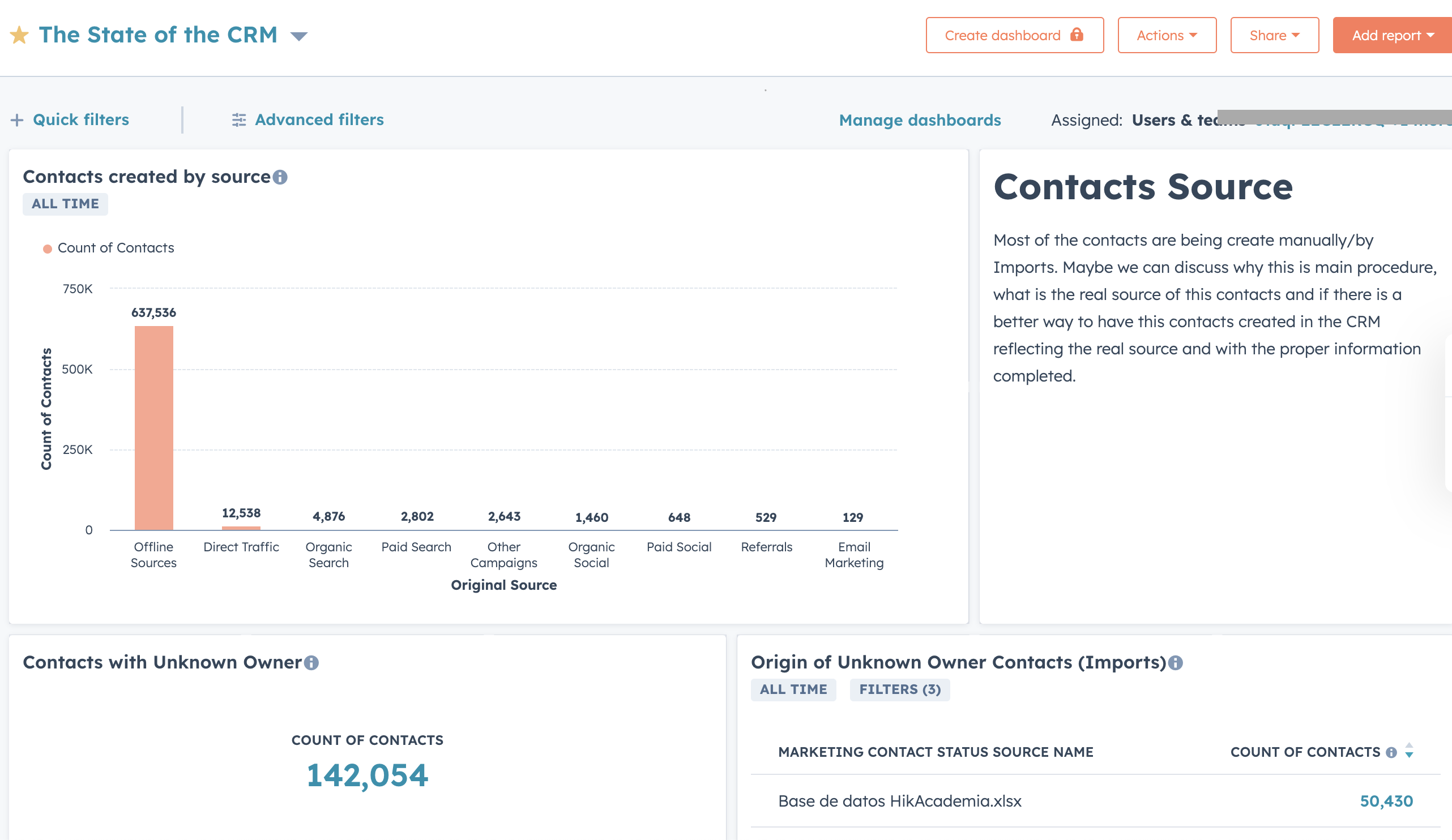
Task: Toggle the ALL TIME filter on Contacts source chart
Action: click(64, 204)
